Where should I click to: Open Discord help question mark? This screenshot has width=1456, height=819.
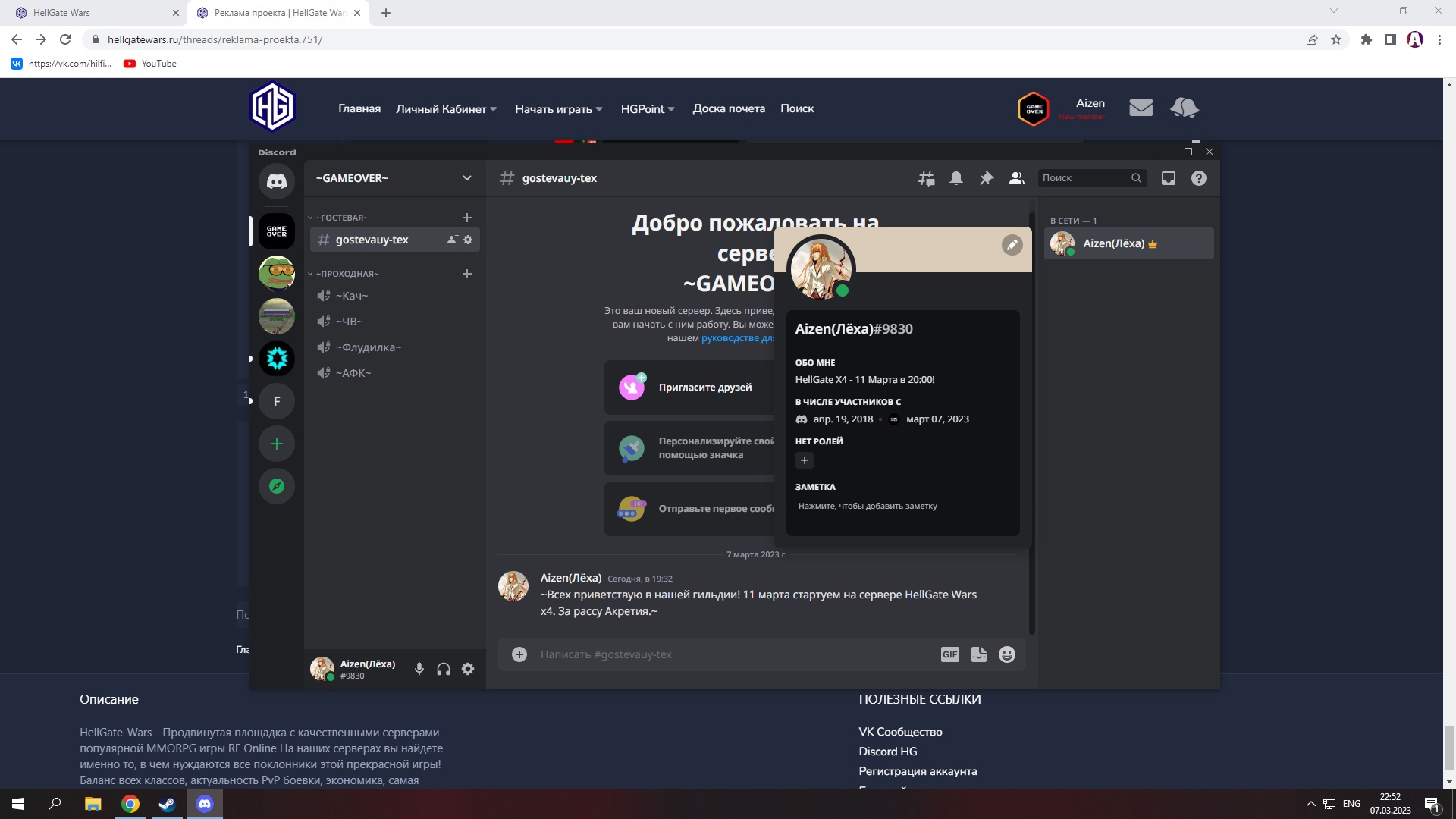(x=1199, y=178)
